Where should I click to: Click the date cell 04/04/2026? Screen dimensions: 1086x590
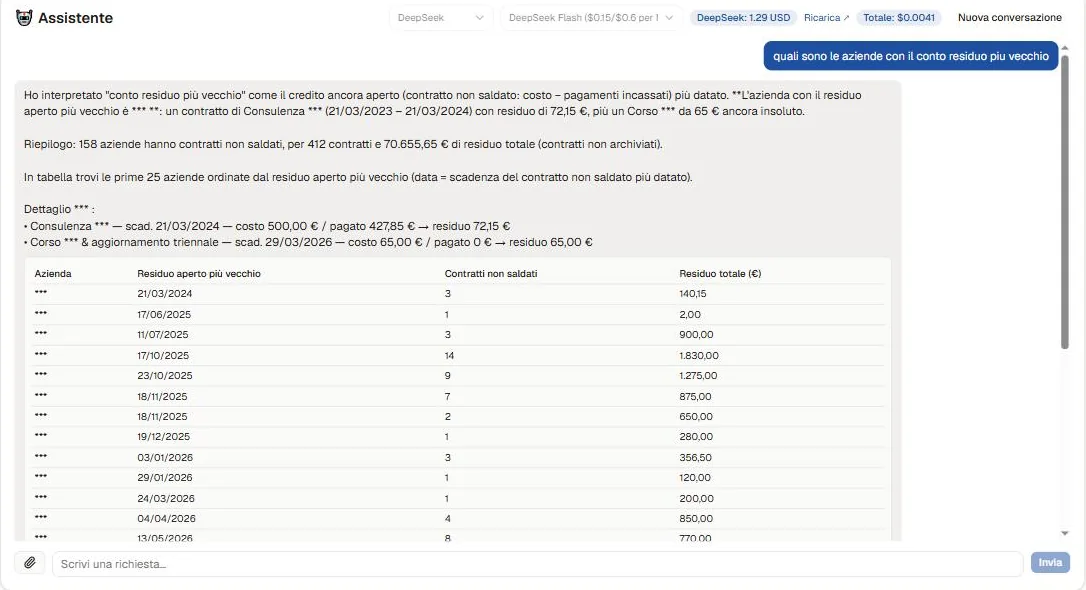(166, 518)
